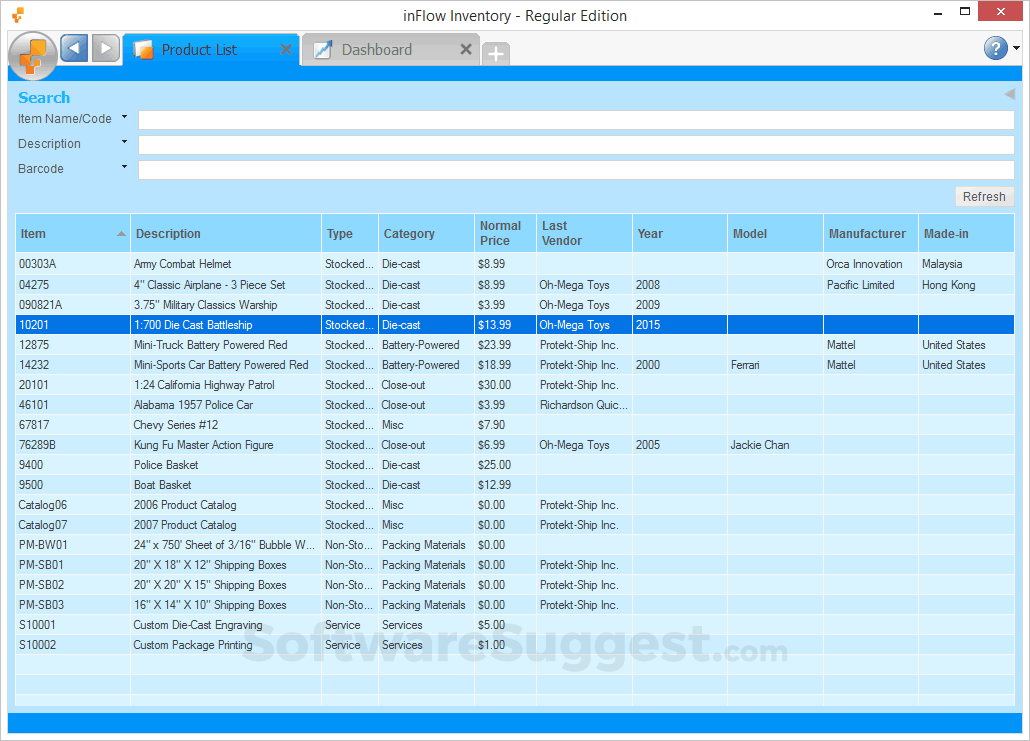Screen dimensions: 1030x741
Task: Open the Description filter dropdown
Action: click(125, 143)
